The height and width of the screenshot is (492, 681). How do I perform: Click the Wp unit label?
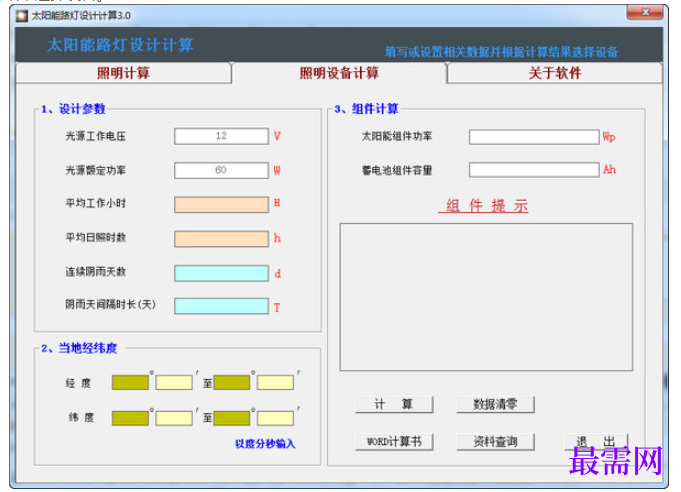pyautogui.click(x=609, y=137)
